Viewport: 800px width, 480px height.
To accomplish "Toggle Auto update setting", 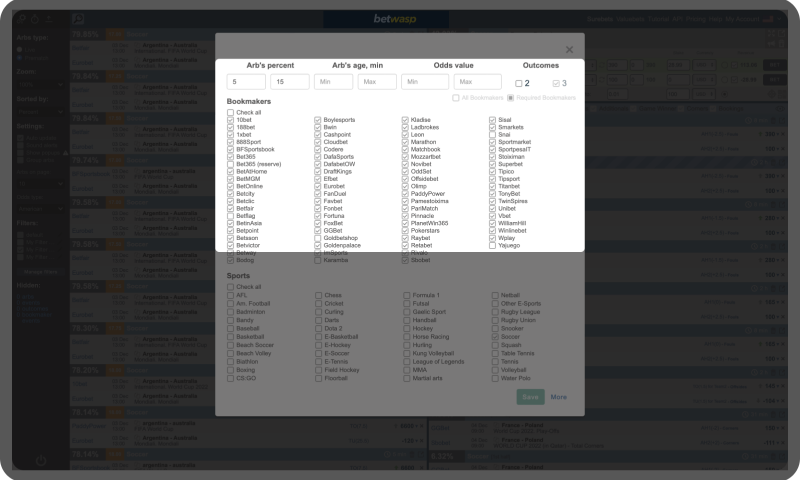I will coord(20,138).
